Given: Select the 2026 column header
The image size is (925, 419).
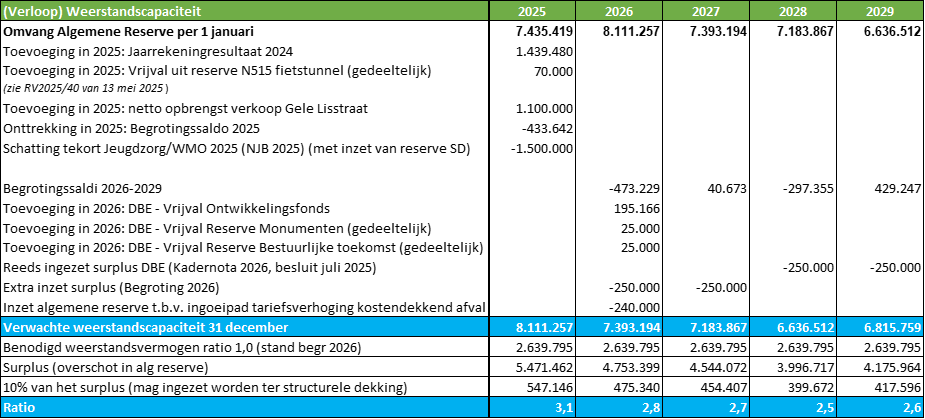Looking at the screenshot, I should (x=619, y=10).
